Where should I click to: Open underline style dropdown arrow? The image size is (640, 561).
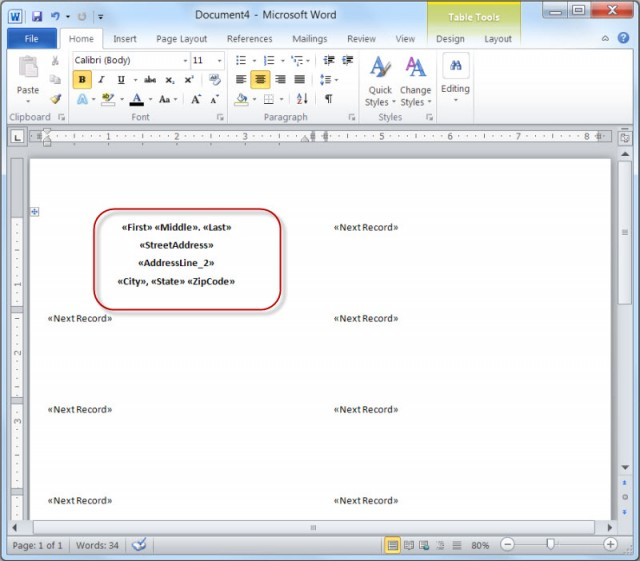click(136, 80)
